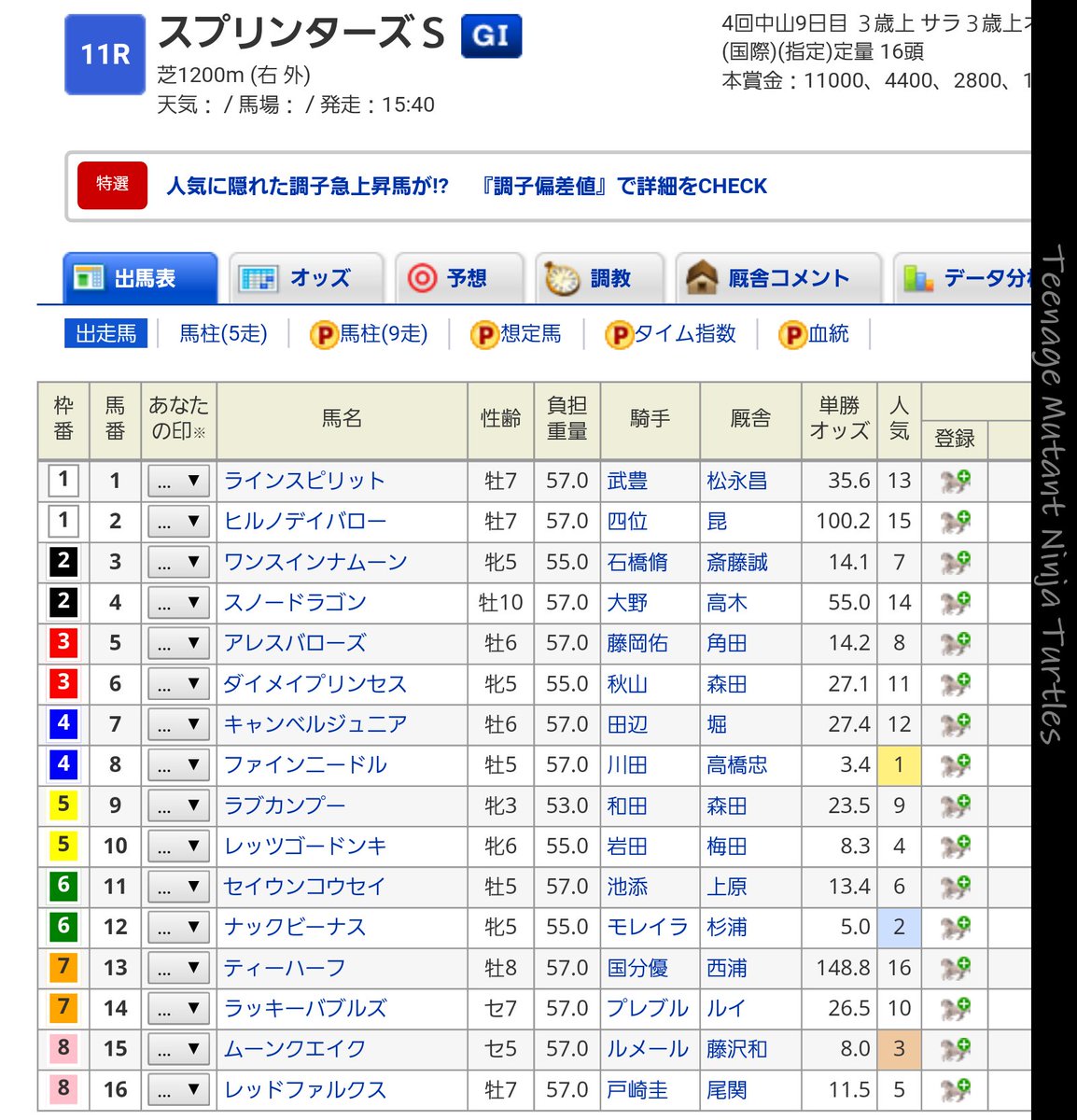Click popularity cell 3 for ムーンクエイク
1077x1120 pixels.
coord(899,1050)
